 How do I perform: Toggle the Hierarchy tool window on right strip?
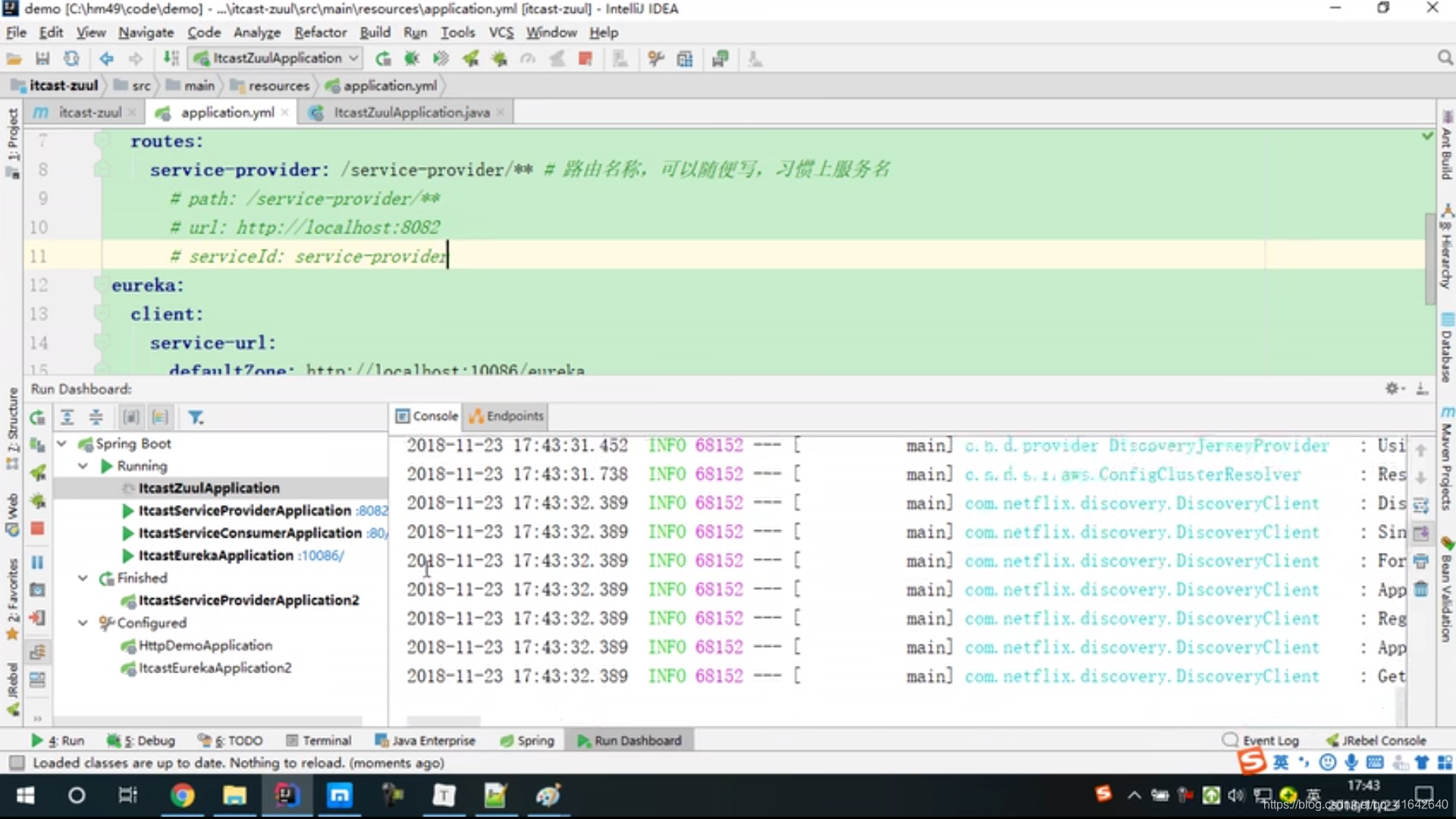click(x=1447, y=247)
